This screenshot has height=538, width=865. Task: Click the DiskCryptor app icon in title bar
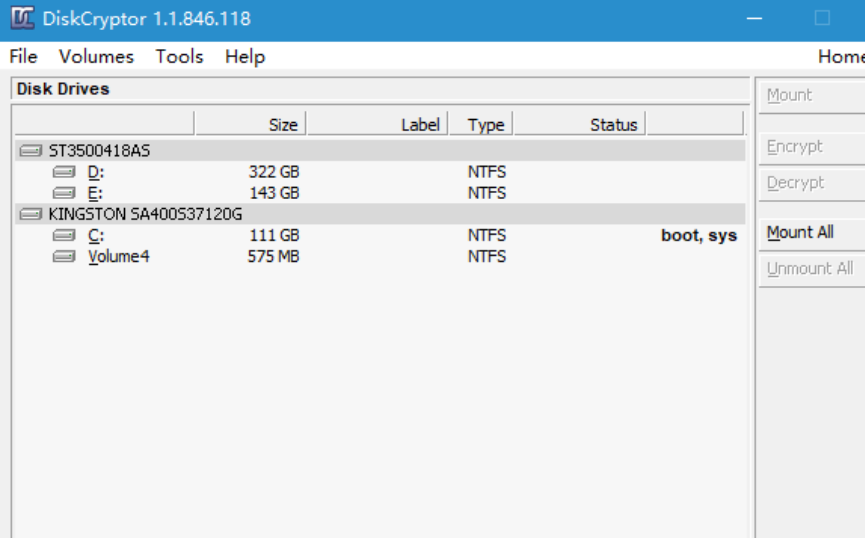22,19
